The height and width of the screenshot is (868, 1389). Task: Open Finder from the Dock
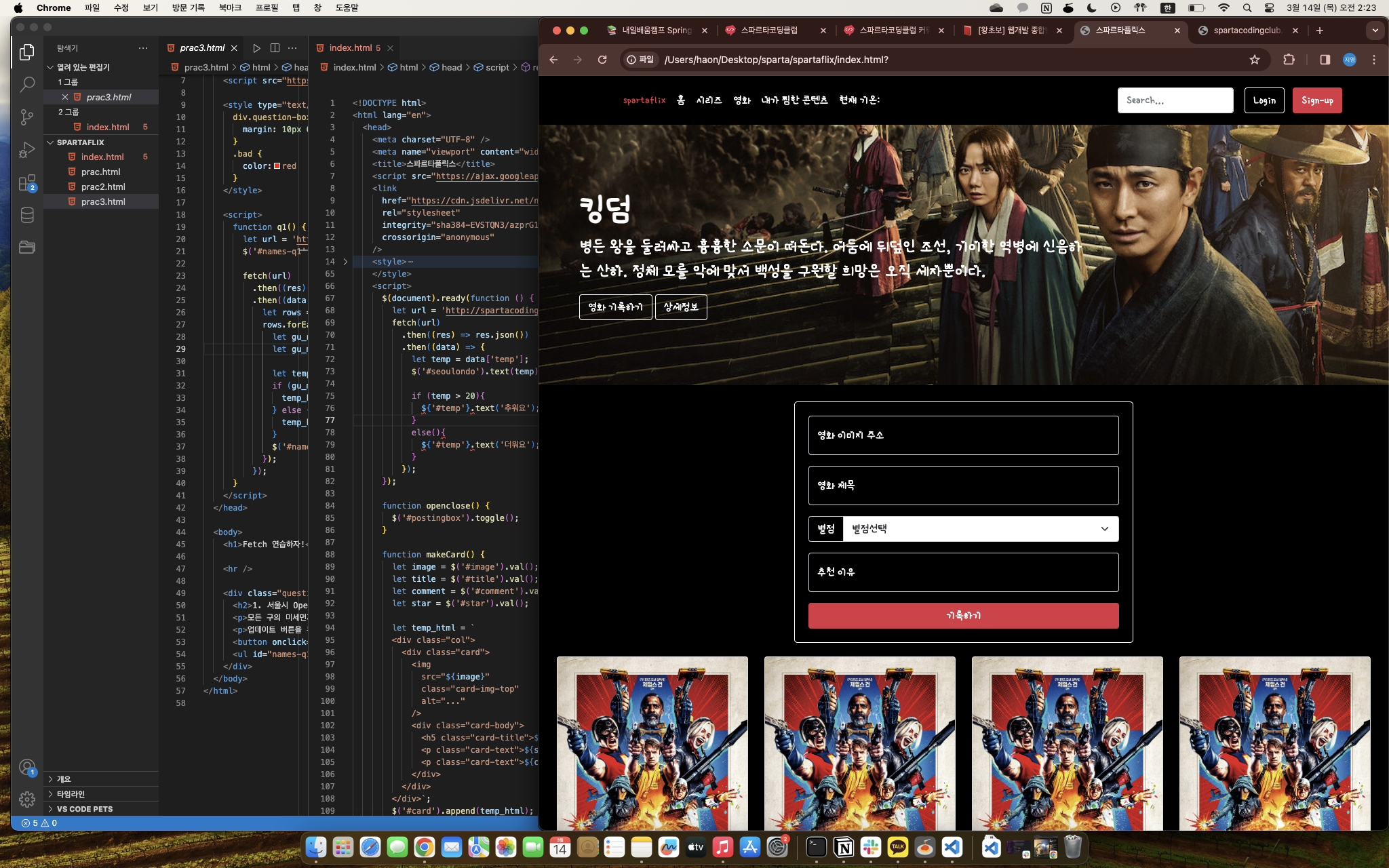(x=316, y=847)
